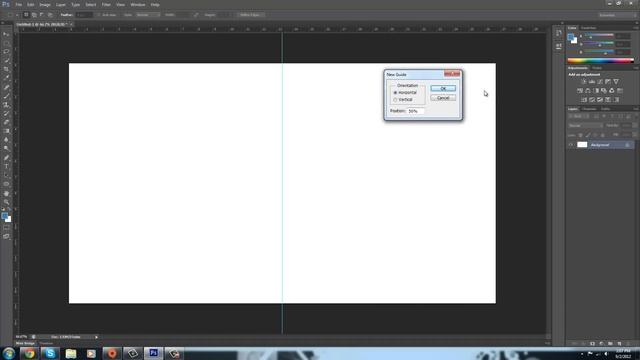Click the Windows Start button
Viewport: 640px width, 360px height.
(9, 353)
